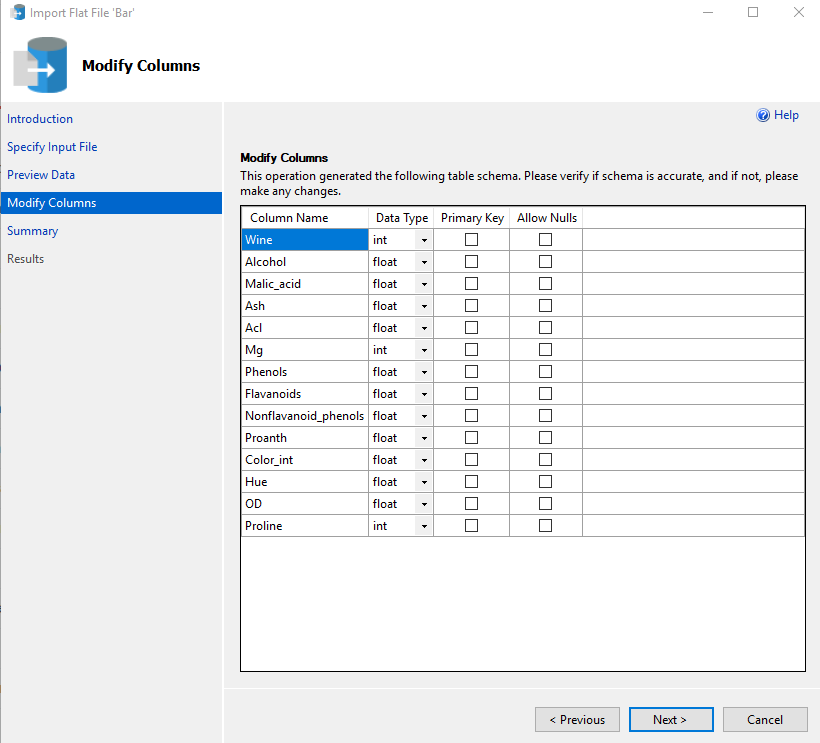Expand the Data Type dropdown for Mg
The image size is (820, 743).
(x=424, y=350)
